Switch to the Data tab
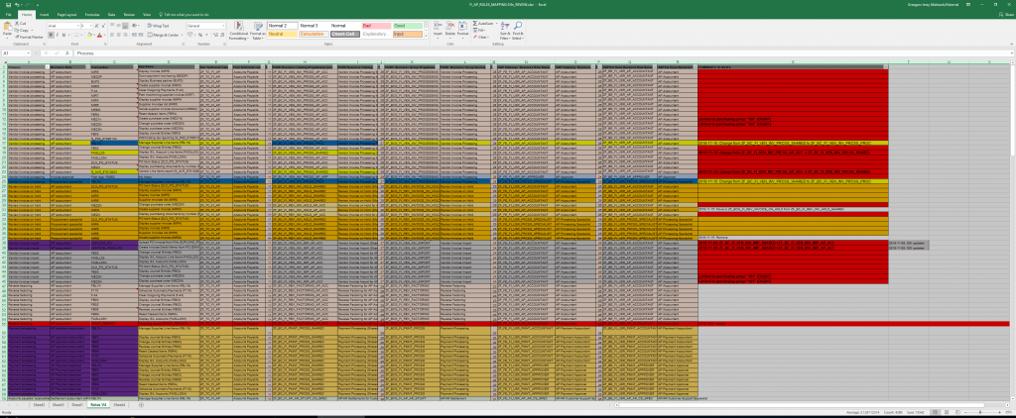 111,14
